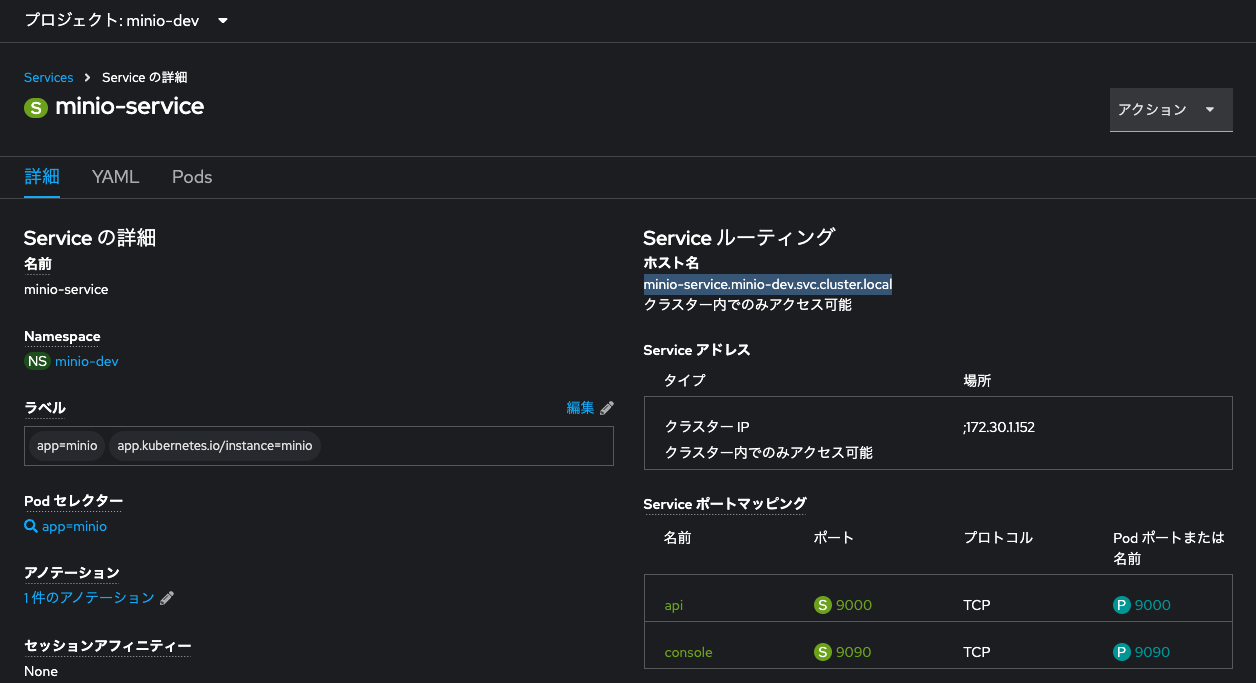Click the クラスター IP type cell
Screen dimensions: 1256x683
click(707, 427)
